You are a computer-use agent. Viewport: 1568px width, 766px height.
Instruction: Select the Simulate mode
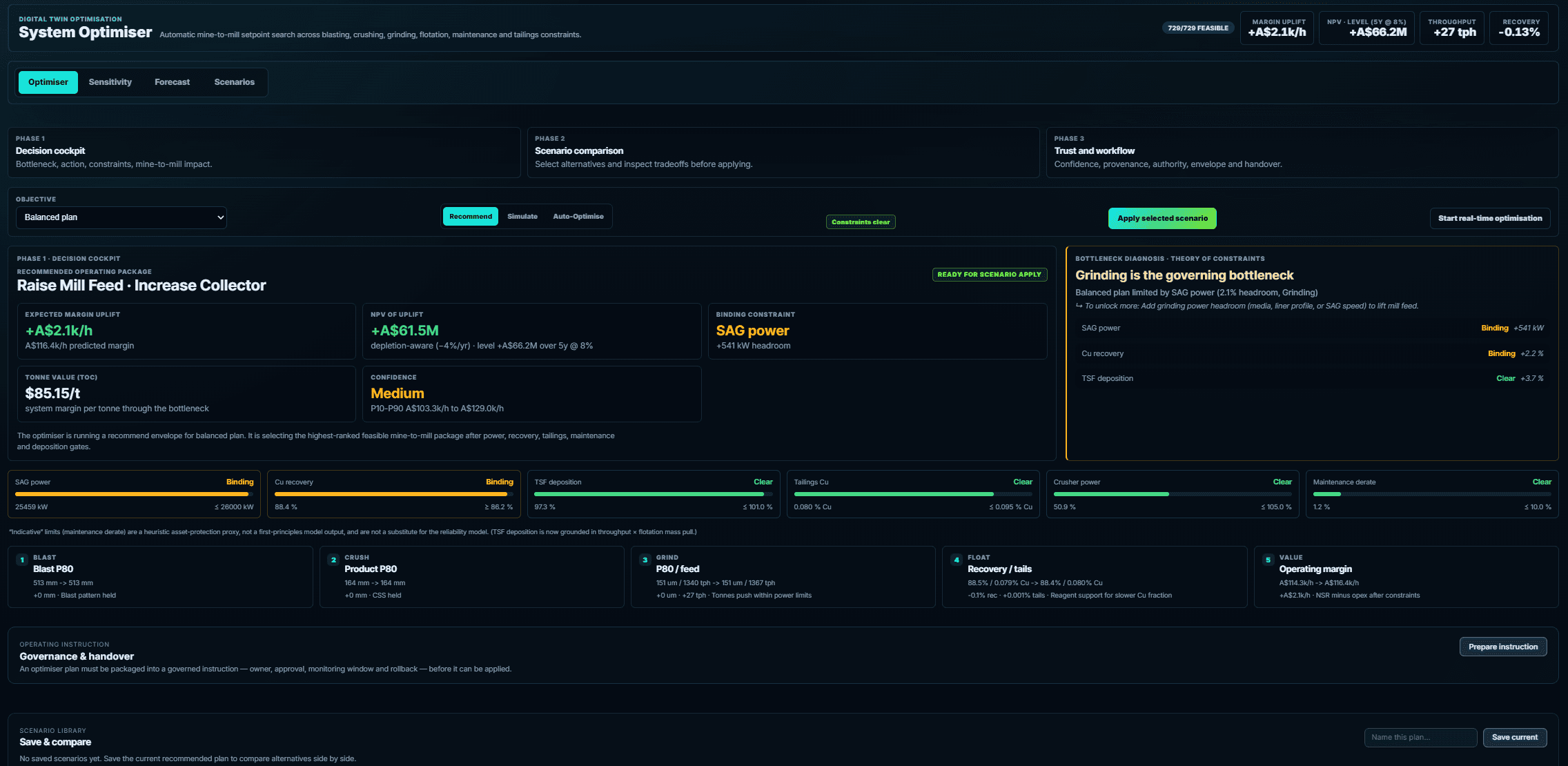pos(522,217)
